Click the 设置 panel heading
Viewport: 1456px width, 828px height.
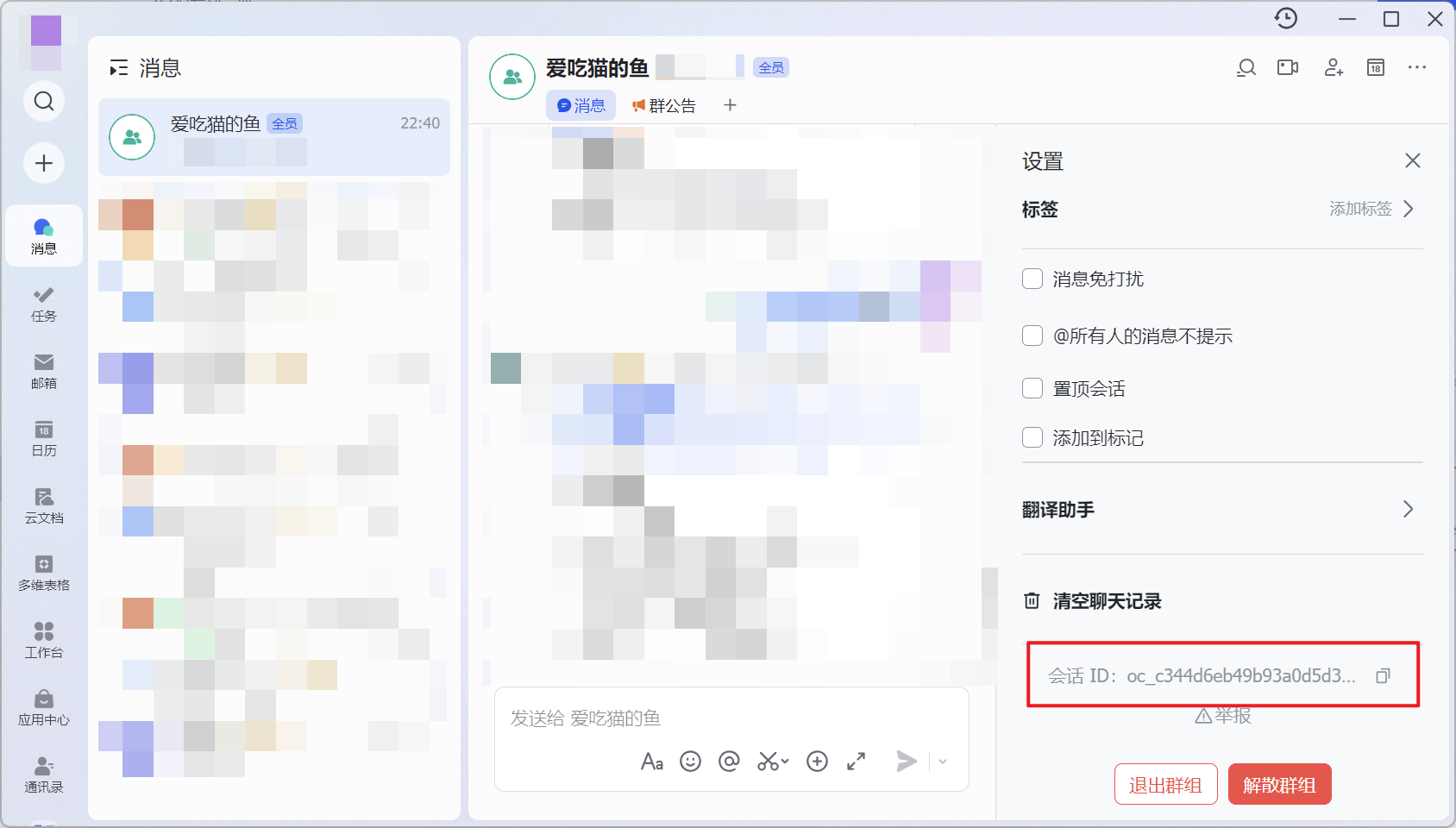(x=1043, y=161)
